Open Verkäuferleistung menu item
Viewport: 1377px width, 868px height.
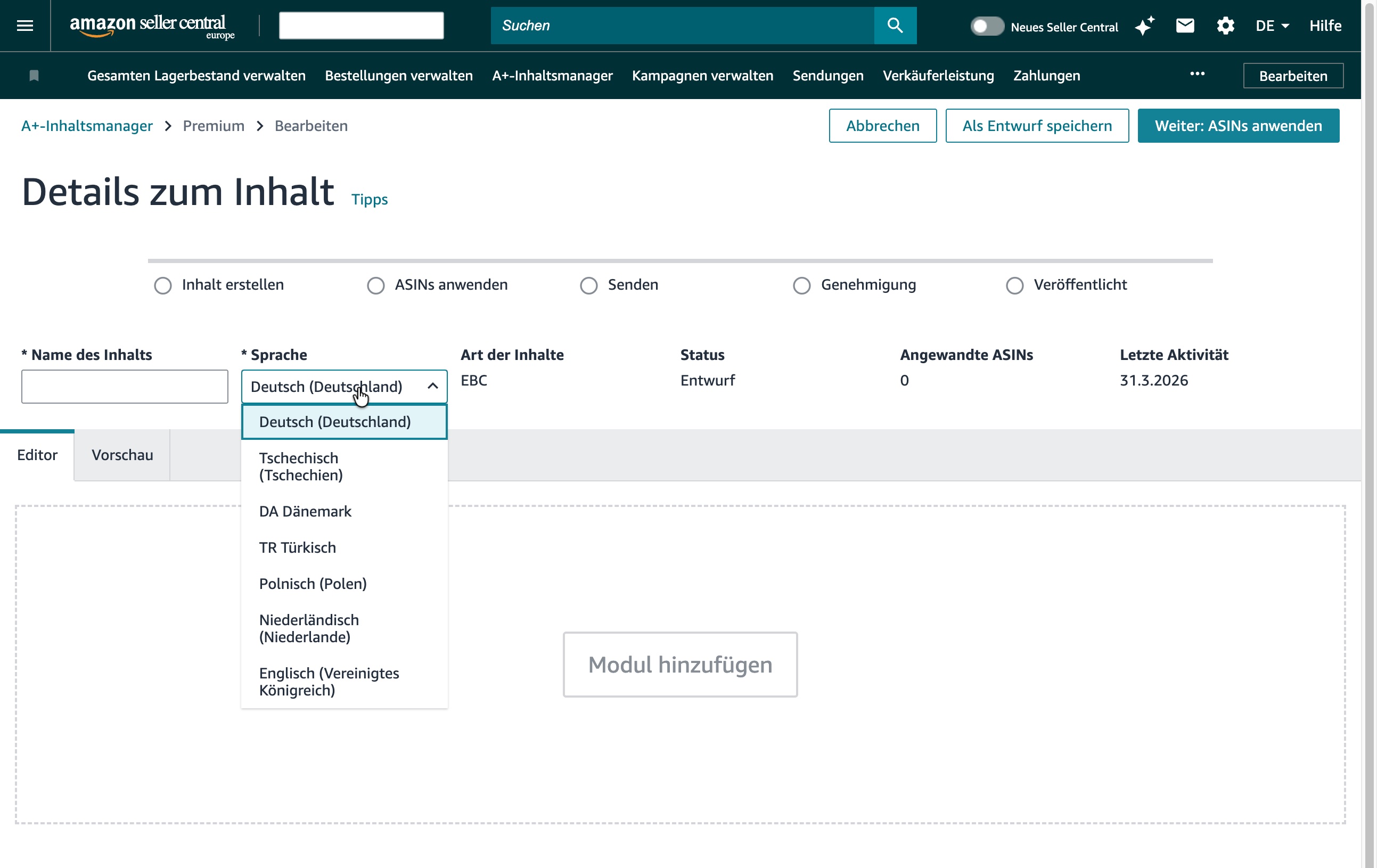coord(938,76)
